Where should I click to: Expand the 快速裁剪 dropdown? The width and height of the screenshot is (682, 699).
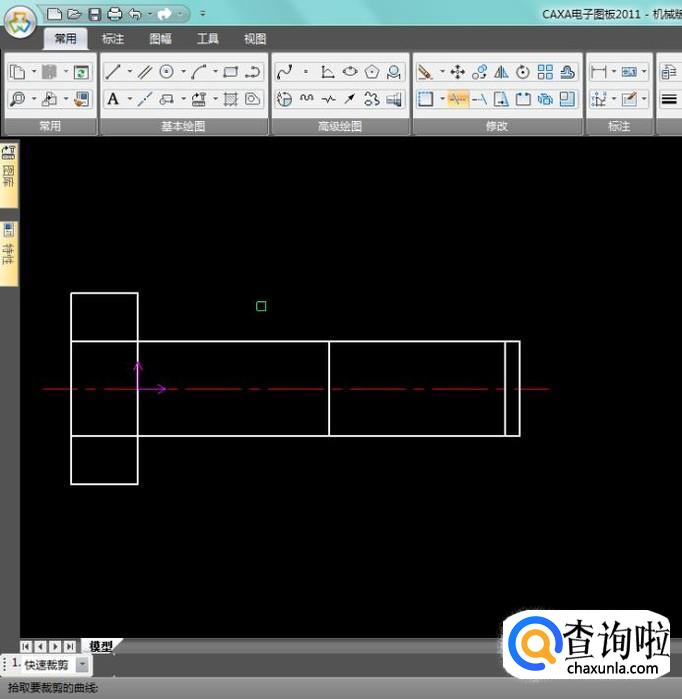tap(82, 665)
